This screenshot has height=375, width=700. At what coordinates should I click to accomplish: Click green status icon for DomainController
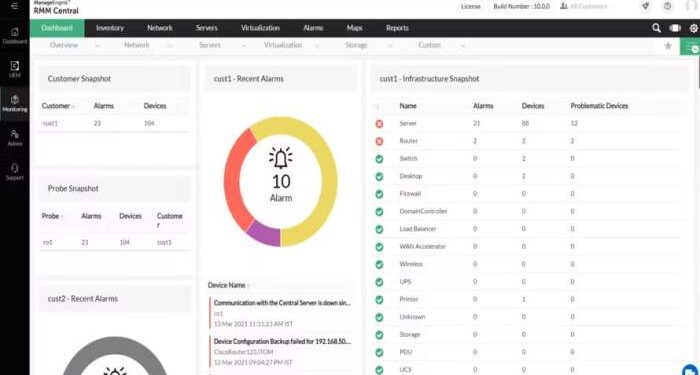coord(379,212)
